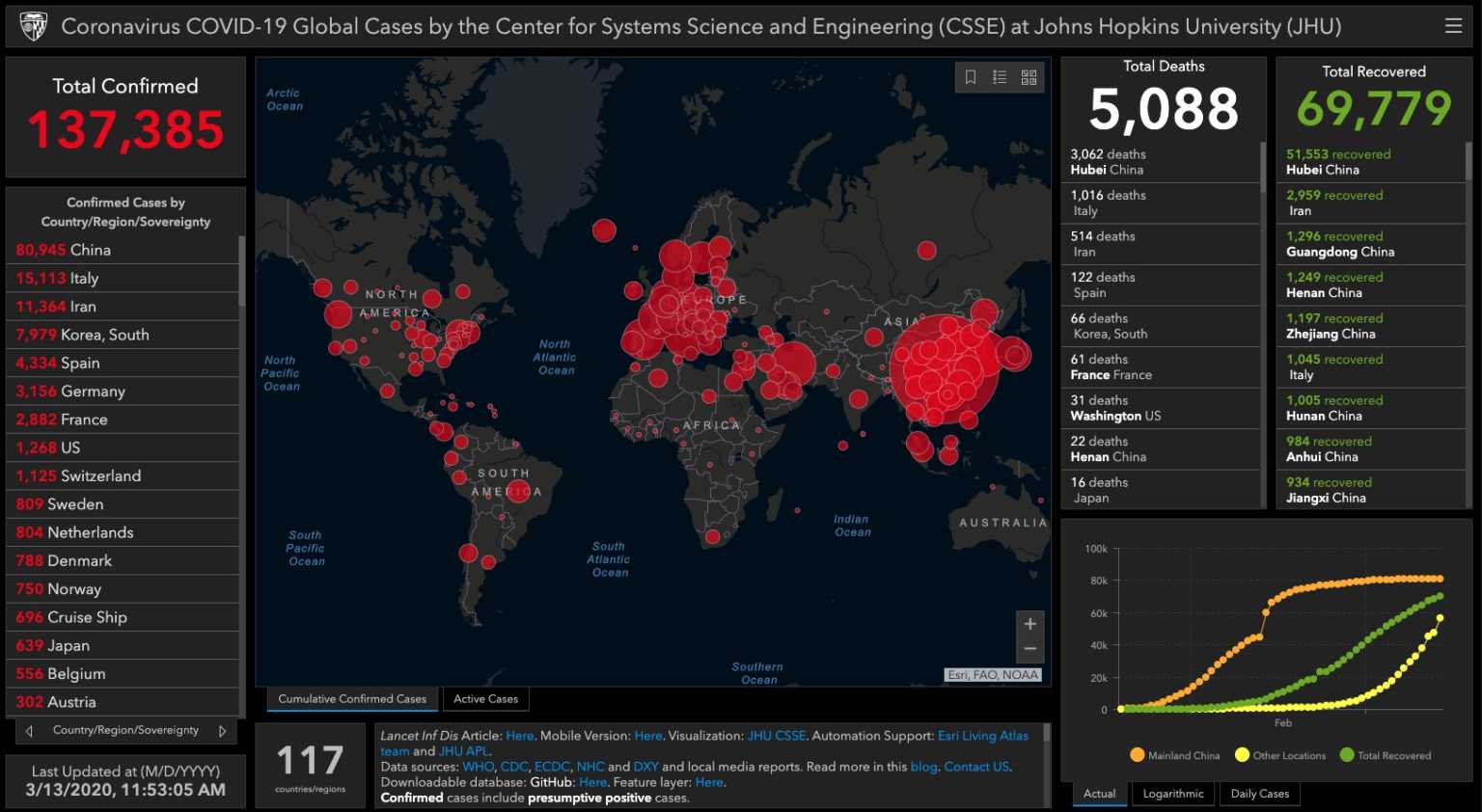The image size is (1482, 812).
Task: Click 2,959 recovered Iran entry
Action: pyautogui.click(x=1371, y=203)
